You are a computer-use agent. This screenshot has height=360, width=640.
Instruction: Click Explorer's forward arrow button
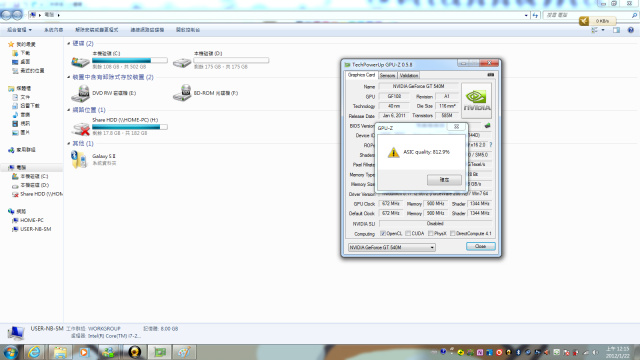tap(17, 15)
